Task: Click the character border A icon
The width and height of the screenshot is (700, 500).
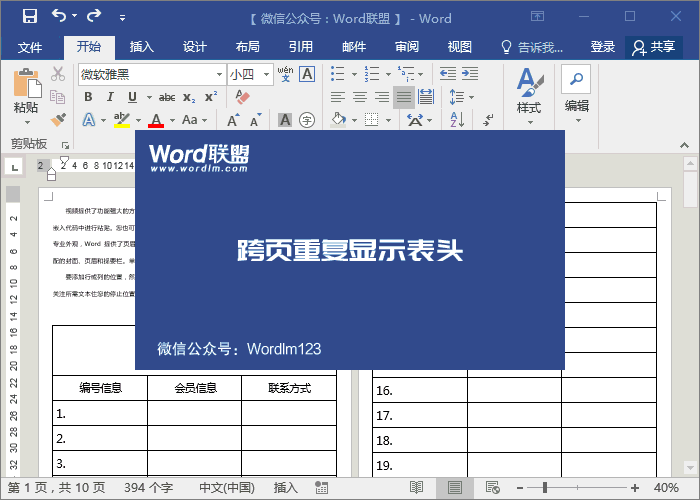Action: tap(307, 74)
